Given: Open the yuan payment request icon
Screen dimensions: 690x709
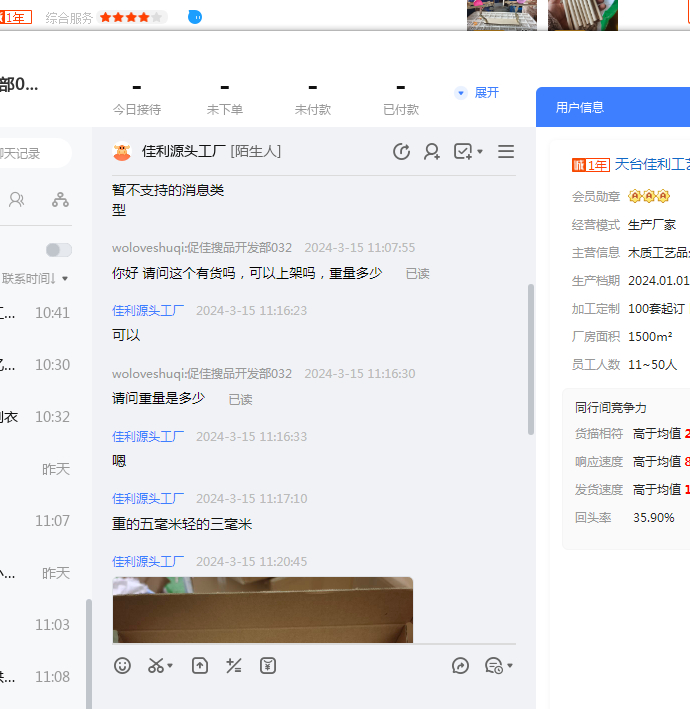Looking at the screenshot, I should (267, 665).
